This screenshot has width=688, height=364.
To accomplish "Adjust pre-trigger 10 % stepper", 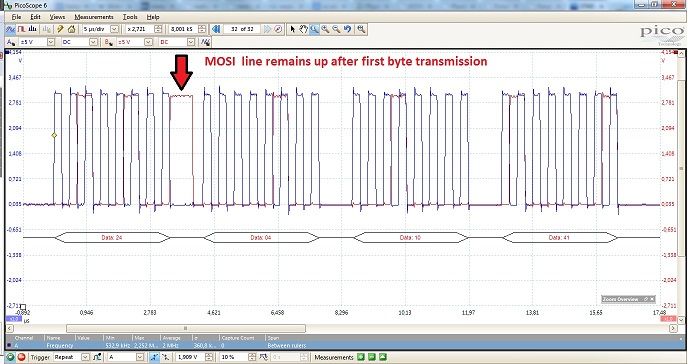I will [x=252, y=357].
